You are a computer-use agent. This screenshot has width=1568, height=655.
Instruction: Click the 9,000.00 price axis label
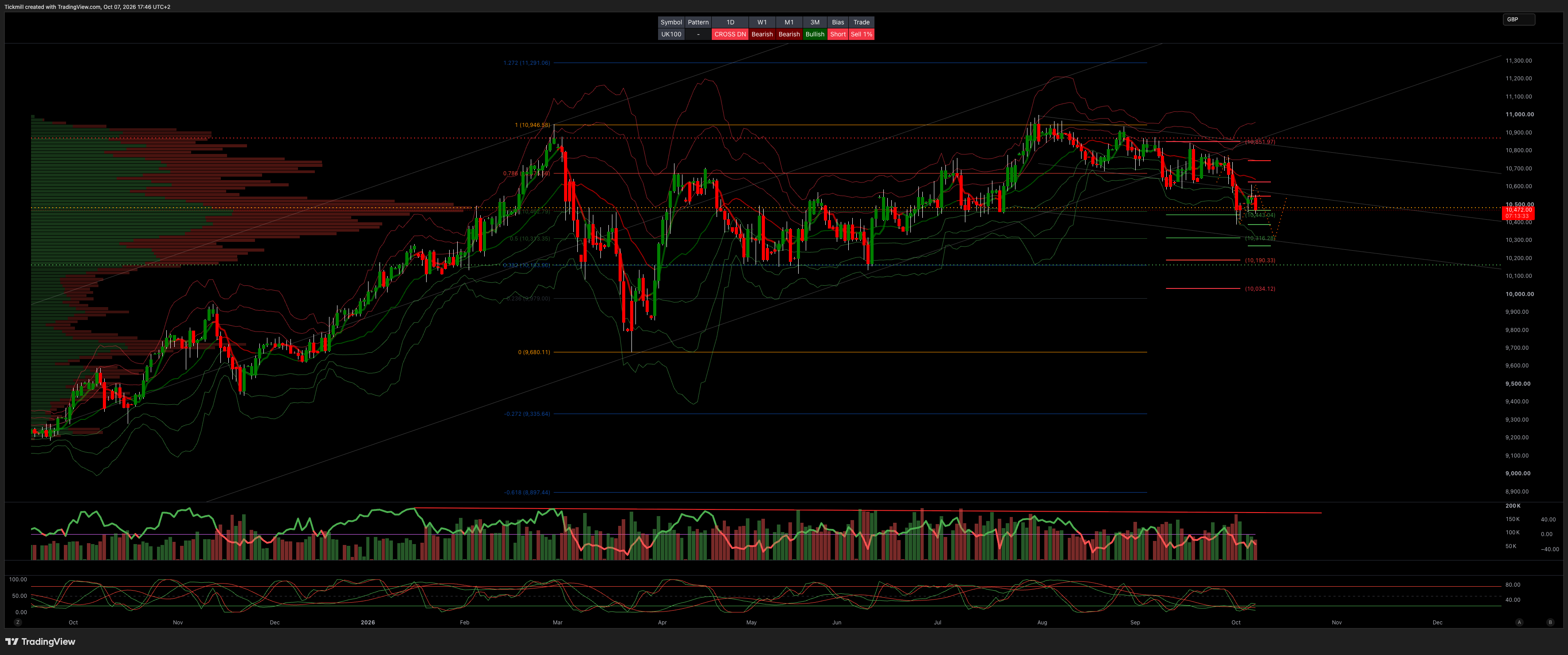tap(1518, 473)
